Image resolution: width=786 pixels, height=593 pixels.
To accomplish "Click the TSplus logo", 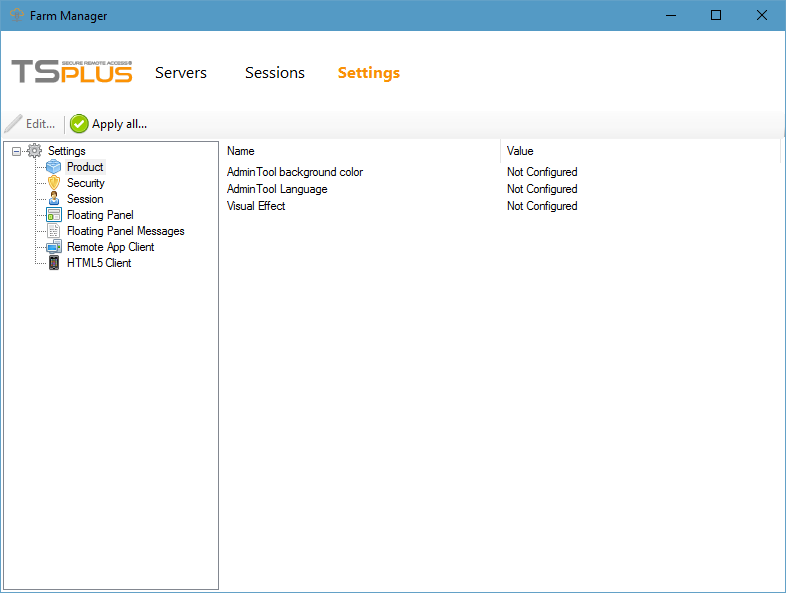I will pyautogui.click(x=72, y=72).
